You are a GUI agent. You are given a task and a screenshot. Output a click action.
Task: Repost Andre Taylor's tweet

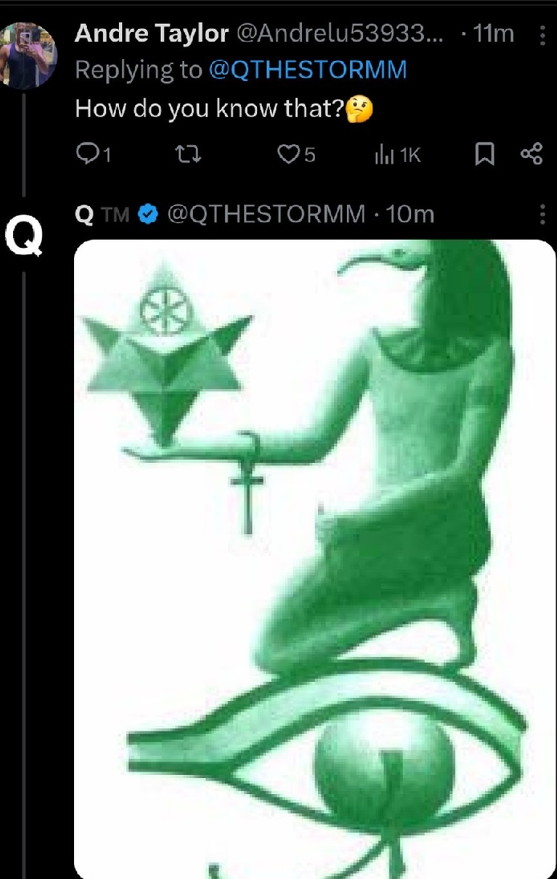tap(188, 154)
